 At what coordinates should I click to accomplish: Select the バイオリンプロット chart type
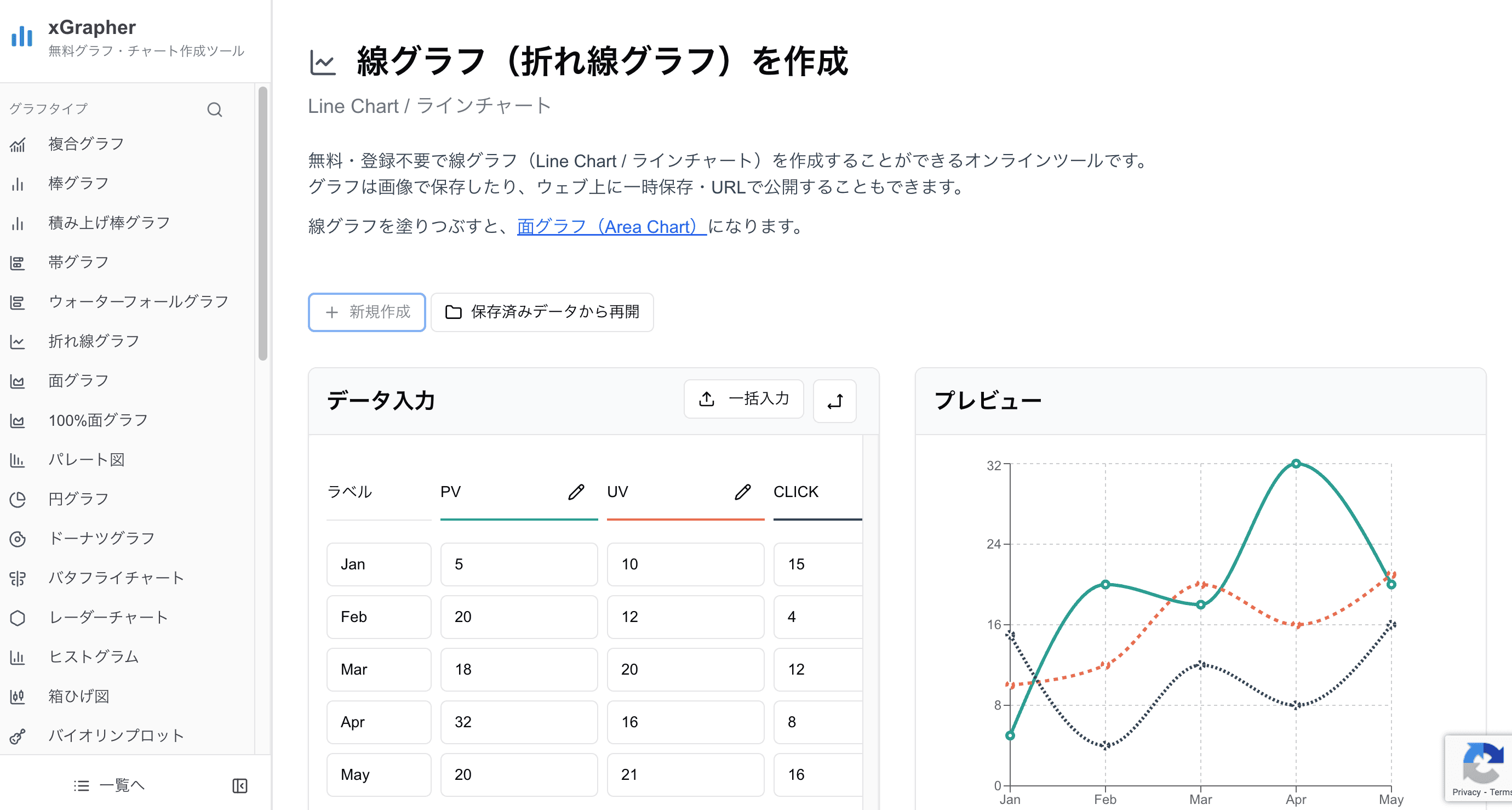115,735
